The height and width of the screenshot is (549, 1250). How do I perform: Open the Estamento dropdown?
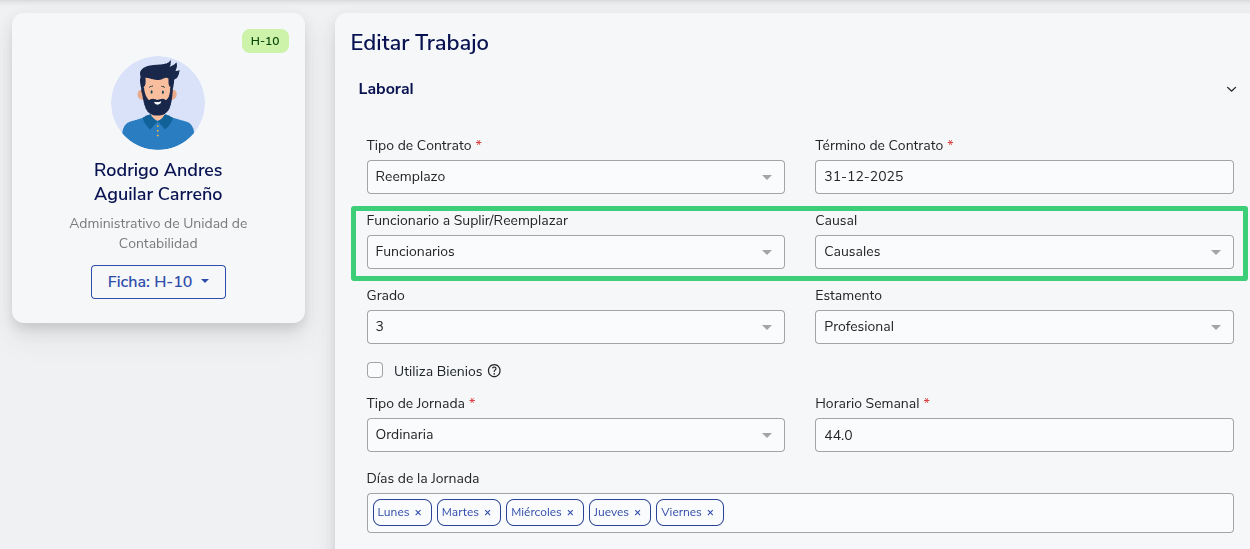tap(1024, 327)
